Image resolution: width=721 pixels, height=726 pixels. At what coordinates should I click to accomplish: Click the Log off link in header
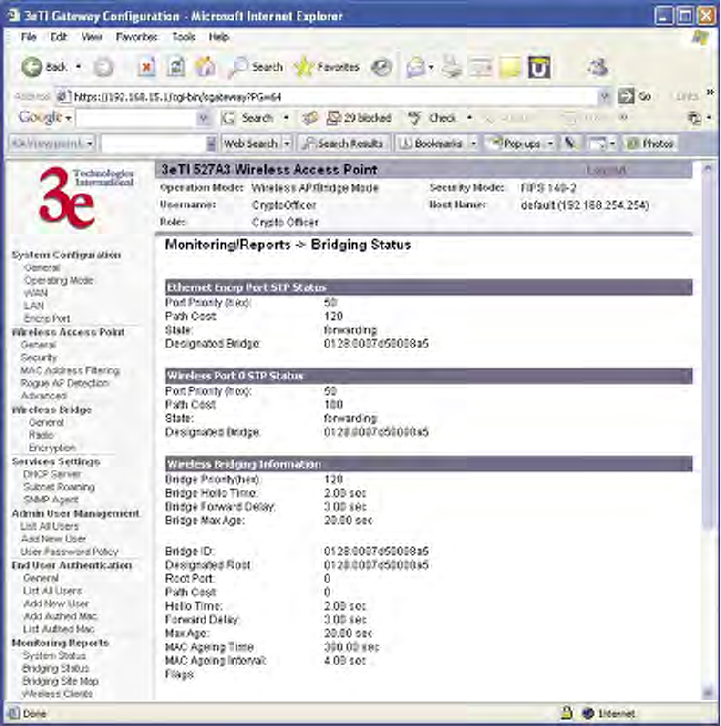(x=606, y=170)
